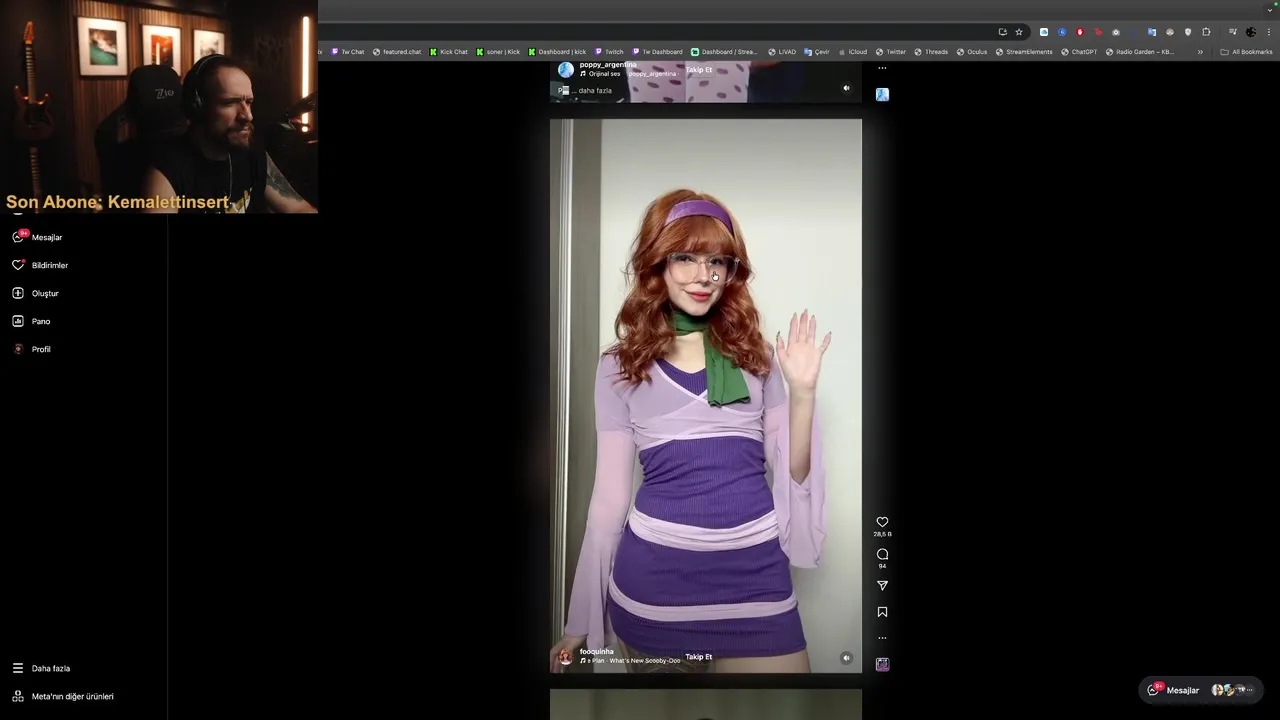This screenshot has height=720, width=1280.
Task: Save the fooquinha reel with the bookmark icon
Action: point(882,612)
